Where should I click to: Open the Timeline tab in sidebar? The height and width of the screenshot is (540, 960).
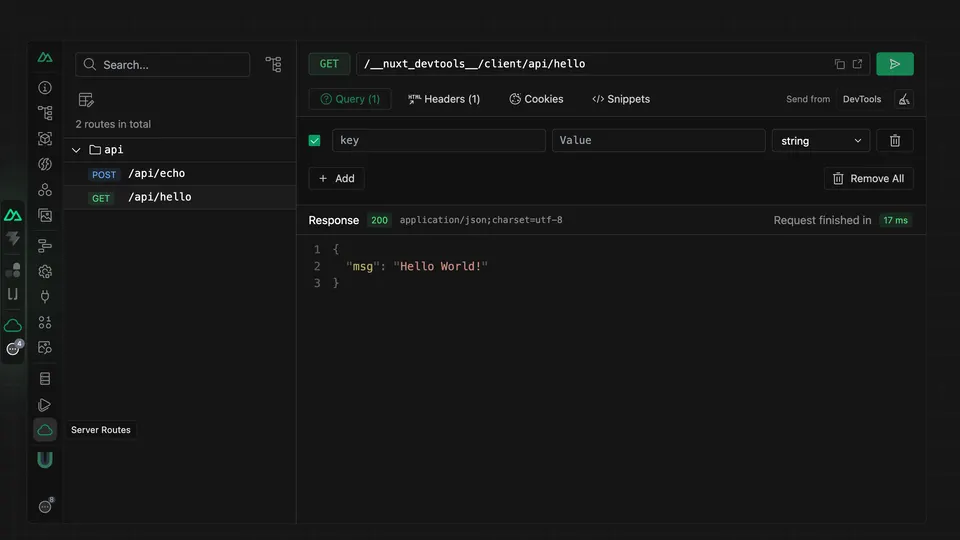click(45, 246)
